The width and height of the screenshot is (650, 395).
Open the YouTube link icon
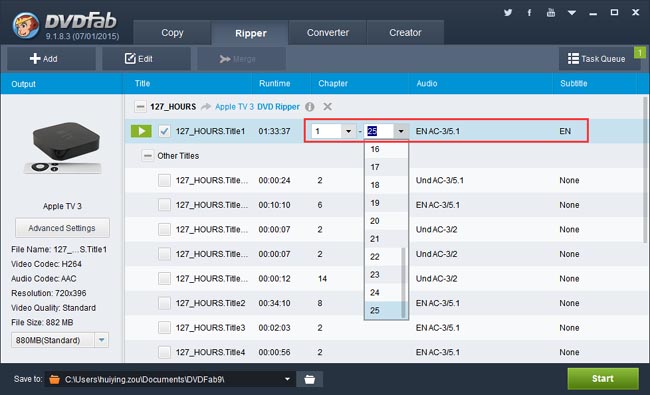pos(551,12)
